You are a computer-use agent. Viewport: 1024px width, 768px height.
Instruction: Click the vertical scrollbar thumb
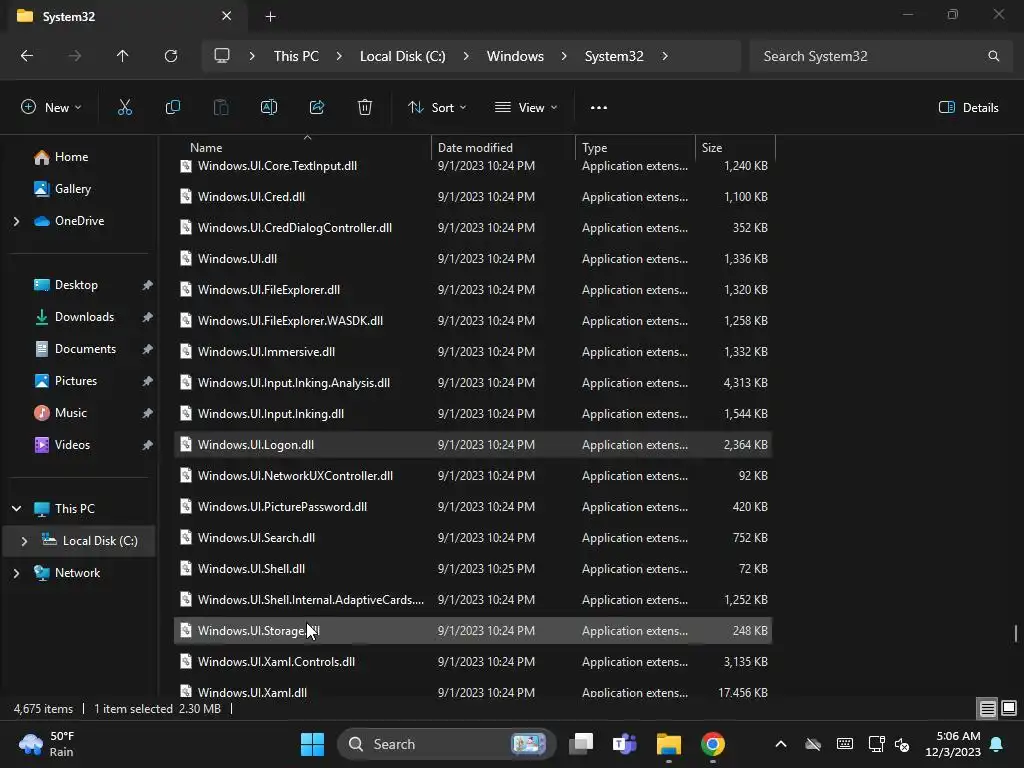tap(1016, 633)
